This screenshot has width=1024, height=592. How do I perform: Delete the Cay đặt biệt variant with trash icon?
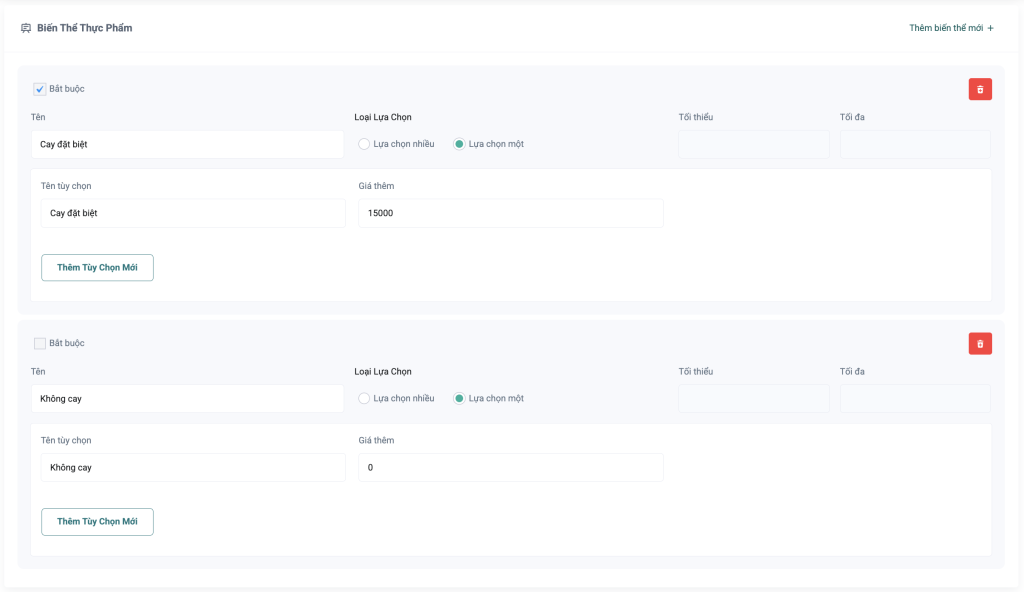[980, 89]
